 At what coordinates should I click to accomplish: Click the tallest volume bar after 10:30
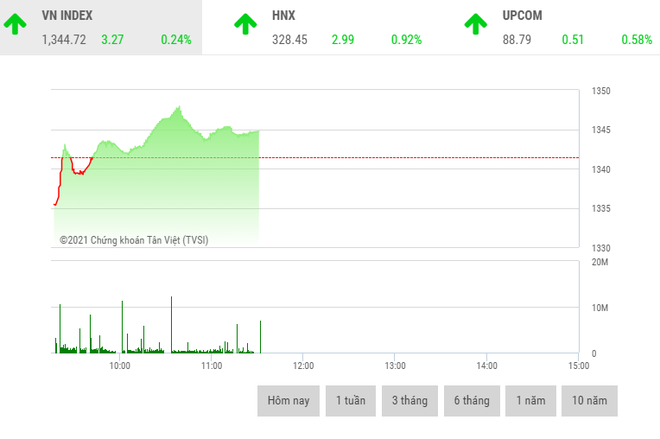(171, 322)
